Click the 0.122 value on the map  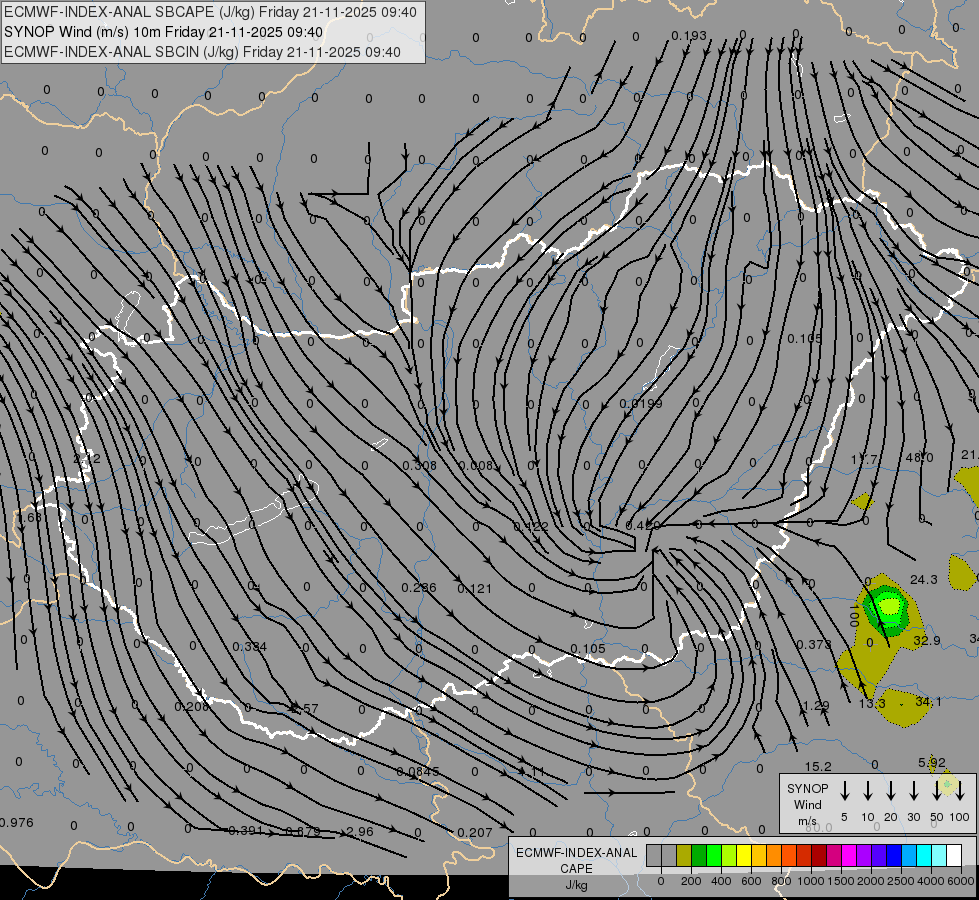pos(531,527)
